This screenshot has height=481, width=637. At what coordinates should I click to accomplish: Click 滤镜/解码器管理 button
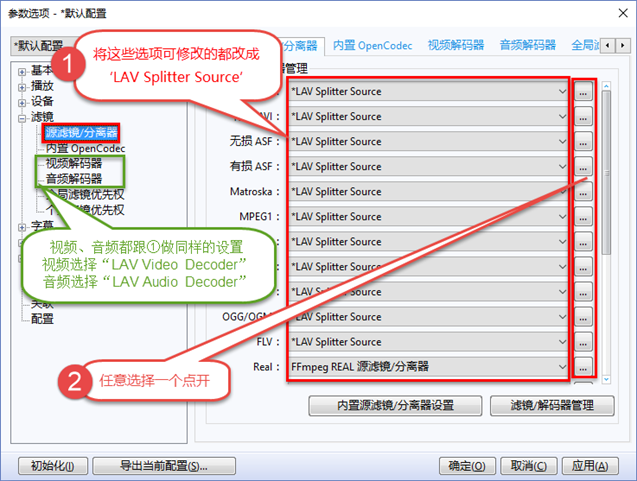(552, 405)
